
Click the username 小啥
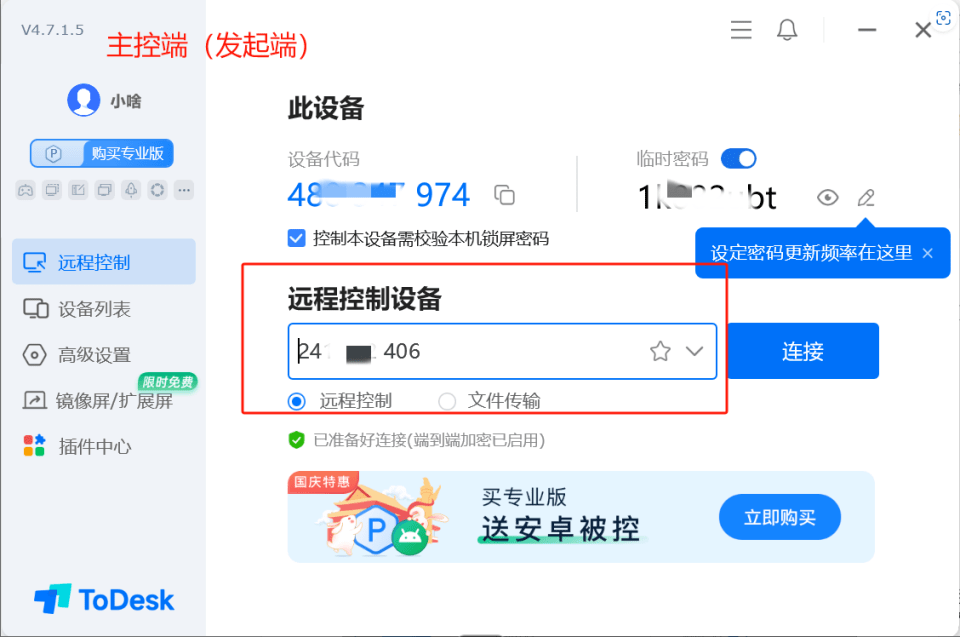(126, 100)
